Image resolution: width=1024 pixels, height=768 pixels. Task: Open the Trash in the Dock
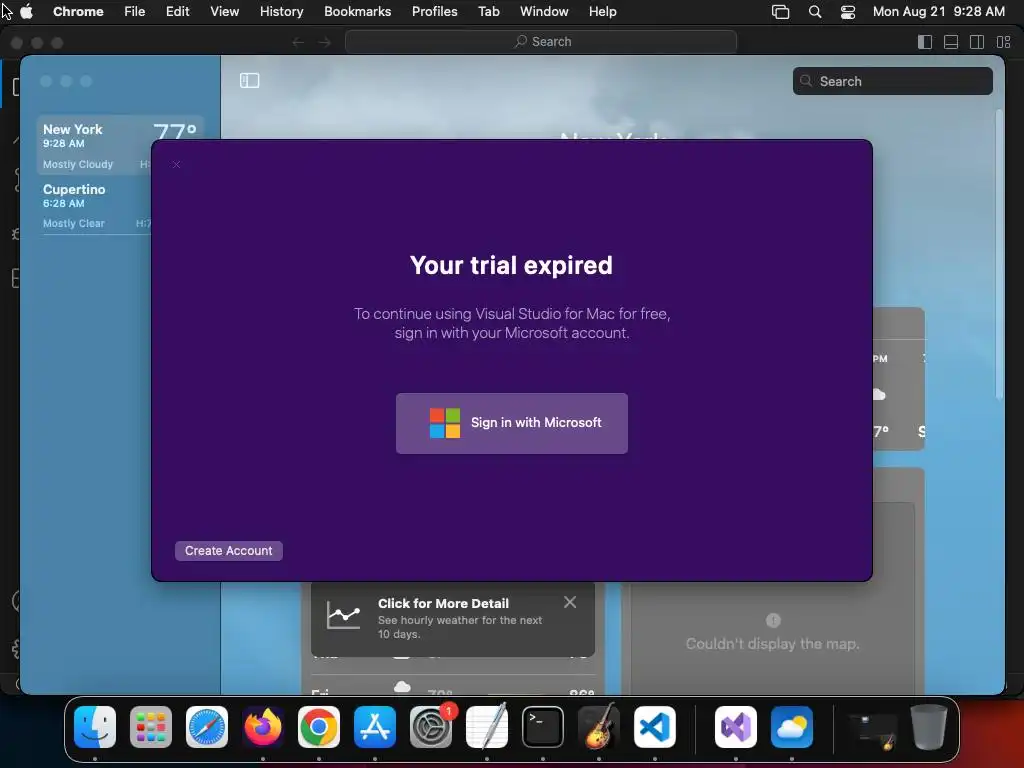click(929, 727)
